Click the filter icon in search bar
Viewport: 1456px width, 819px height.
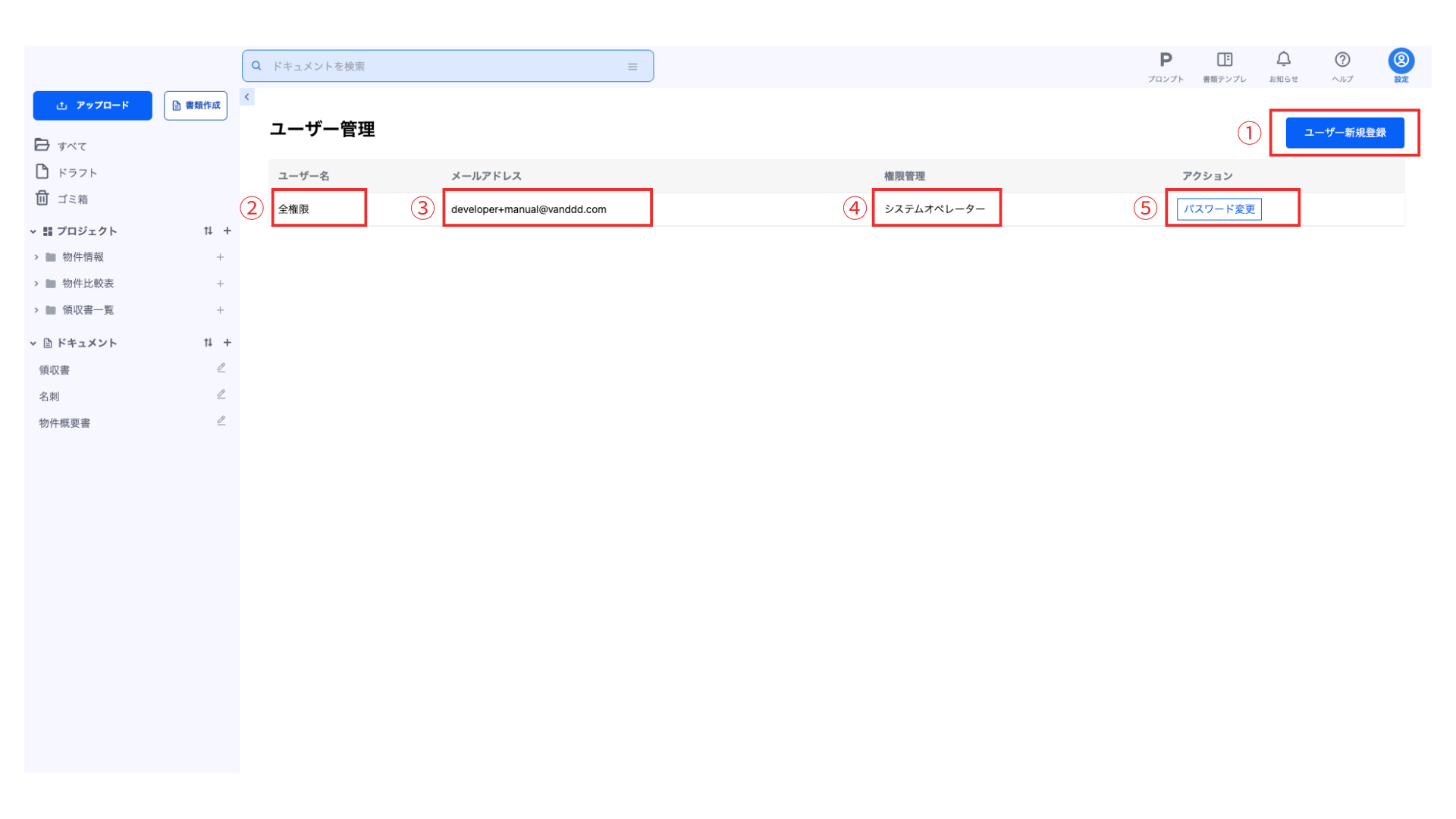[632, 67]
